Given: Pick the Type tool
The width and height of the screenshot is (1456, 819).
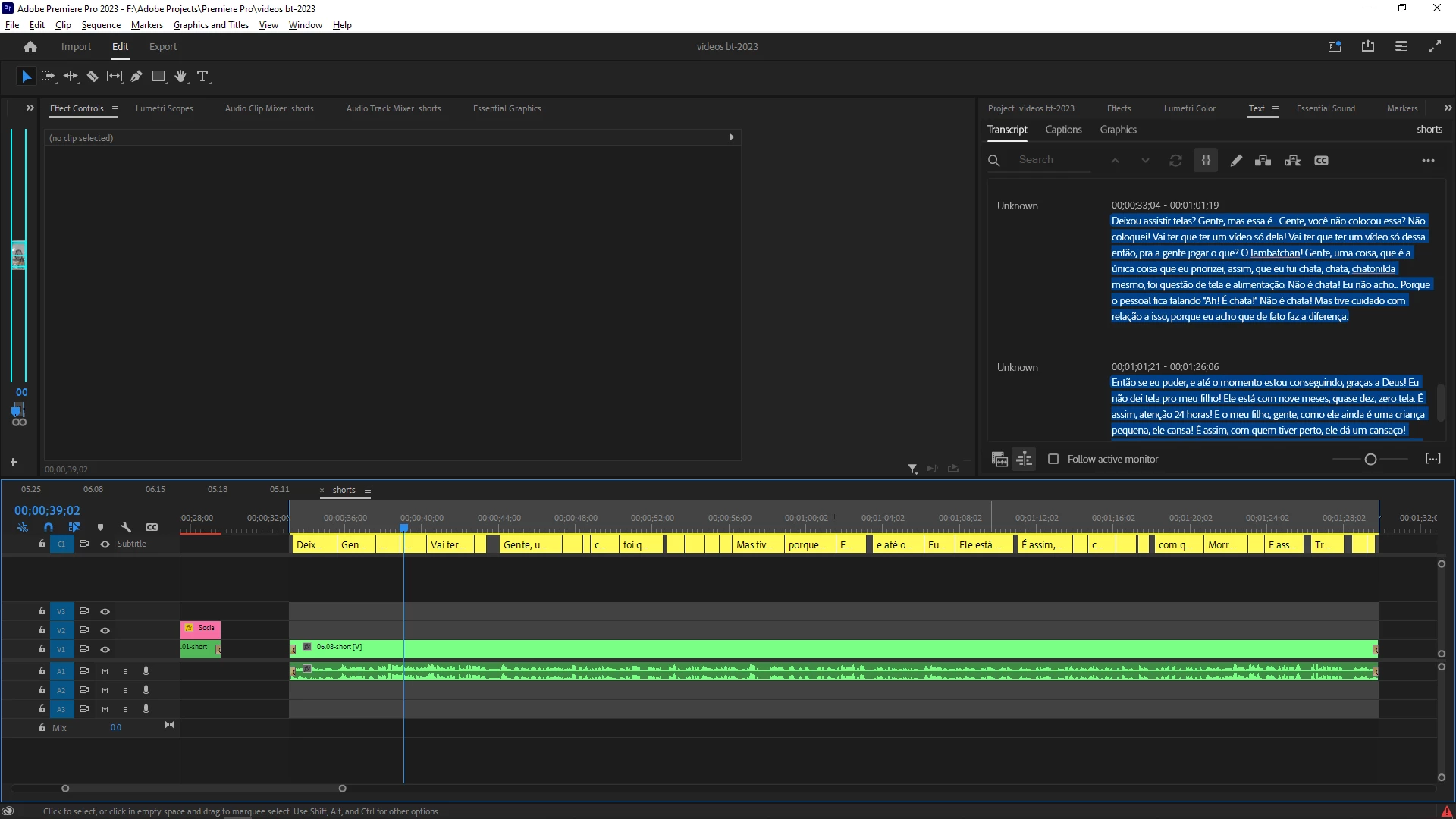Looking at the screenshot, I should pos(202,76).
